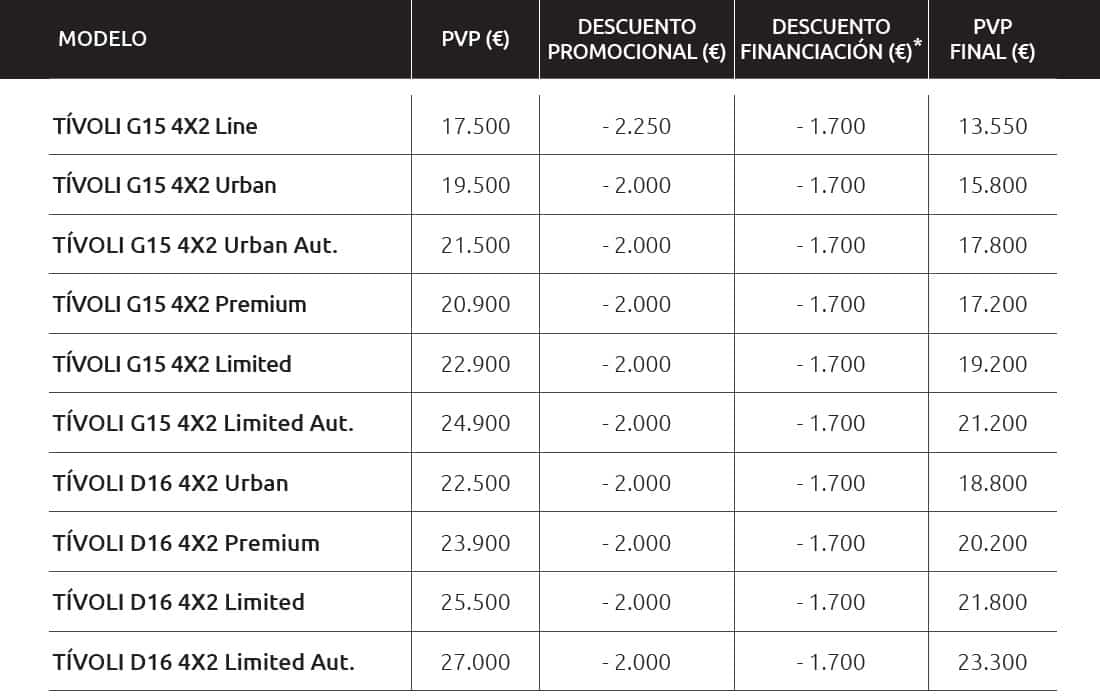Viewport: 1100px width, 696px height.
Task: Select the 23.300 final price
Action: [x=992, y=662]
